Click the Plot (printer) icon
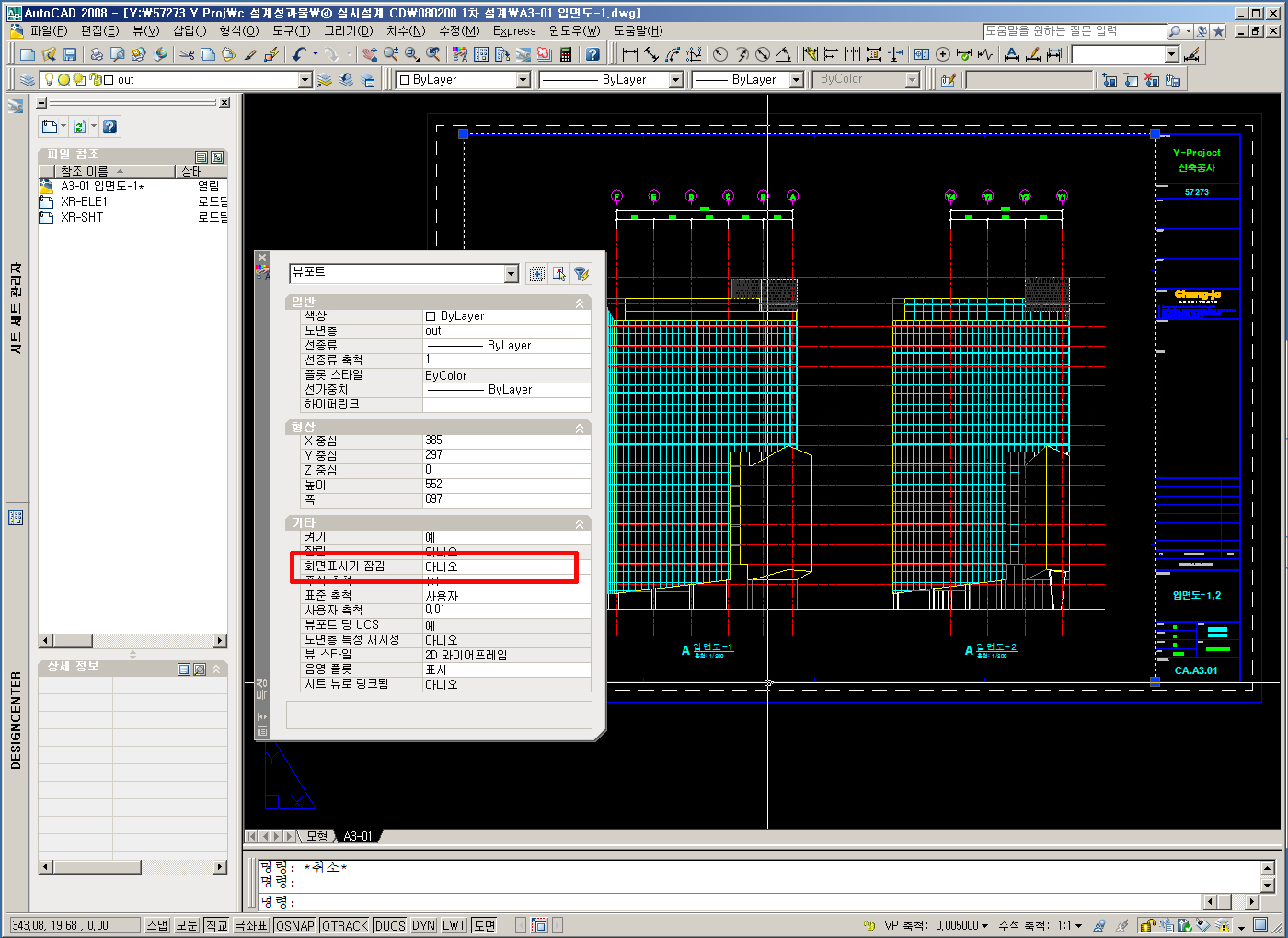 [x=96, y=55]
